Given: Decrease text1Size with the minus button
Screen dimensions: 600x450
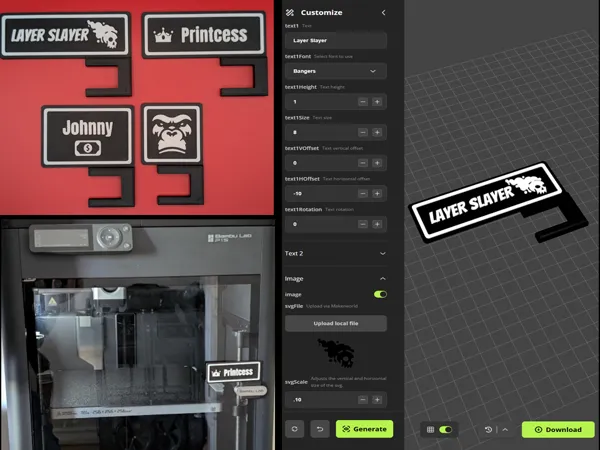Looking at the screenshot, I should coord(363,132).
